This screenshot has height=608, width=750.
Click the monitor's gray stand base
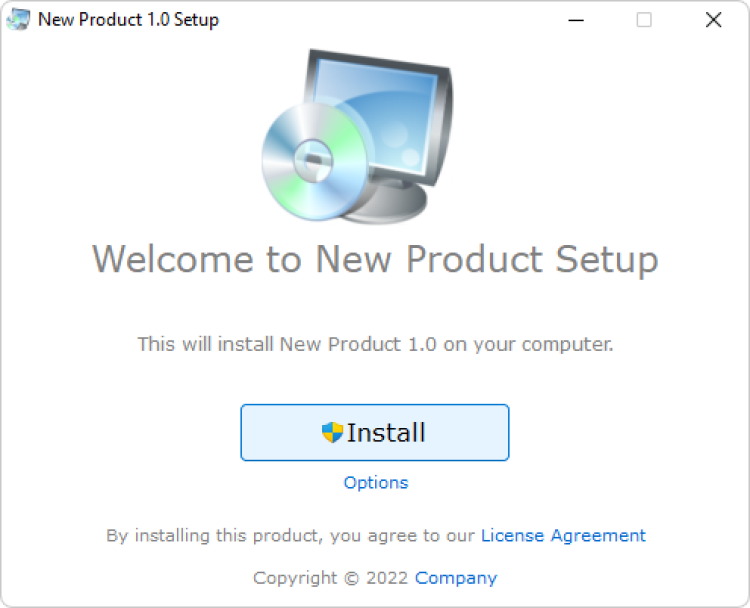point(400,208)
